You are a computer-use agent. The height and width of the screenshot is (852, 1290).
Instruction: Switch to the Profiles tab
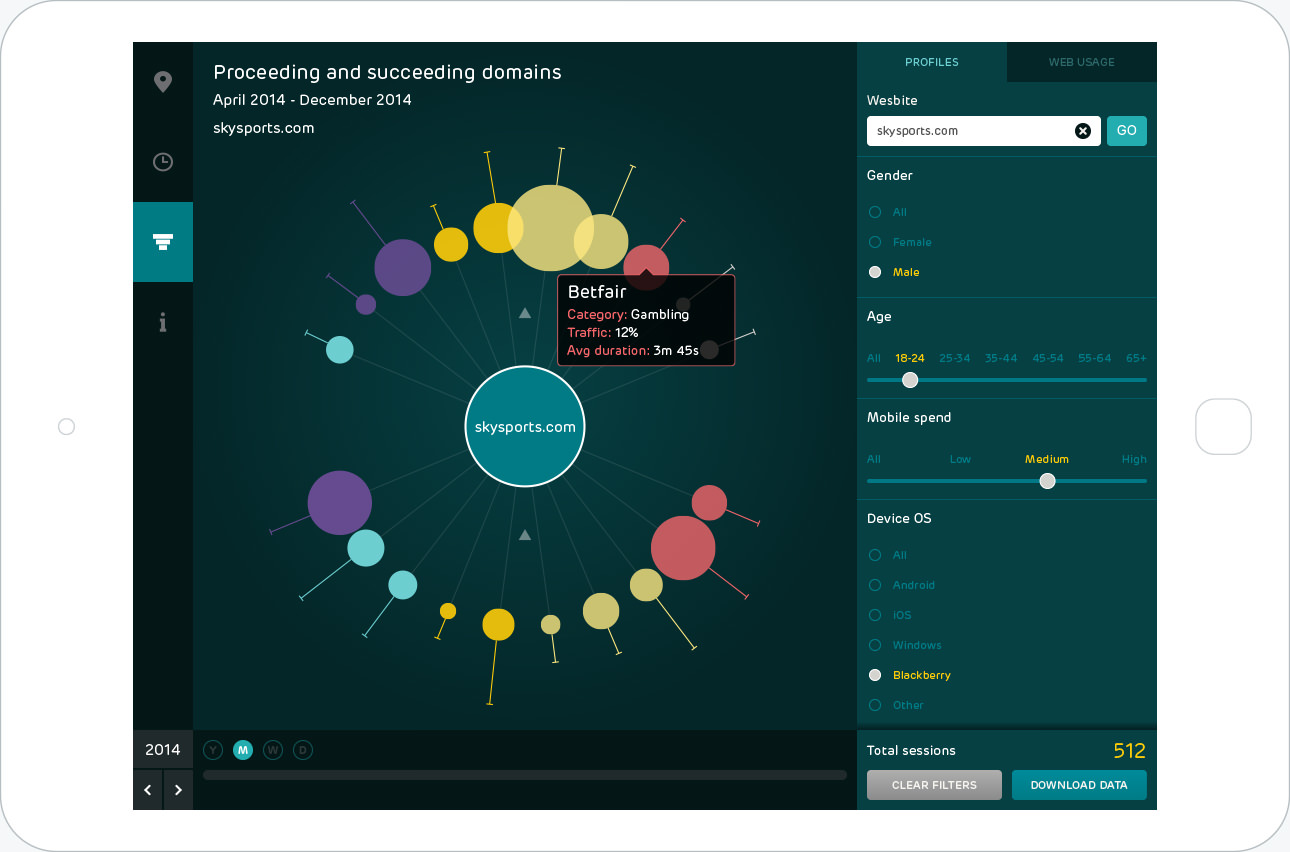pos(932,62)
